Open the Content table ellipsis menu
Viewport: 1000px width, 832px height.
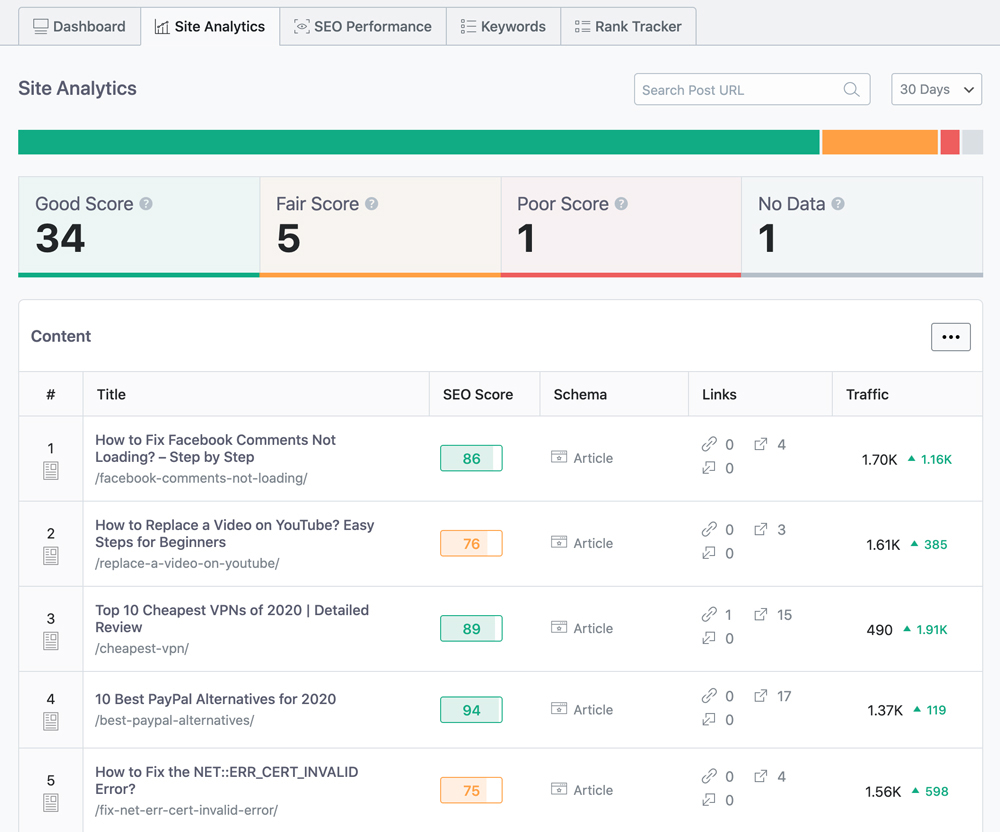point(951,337)
